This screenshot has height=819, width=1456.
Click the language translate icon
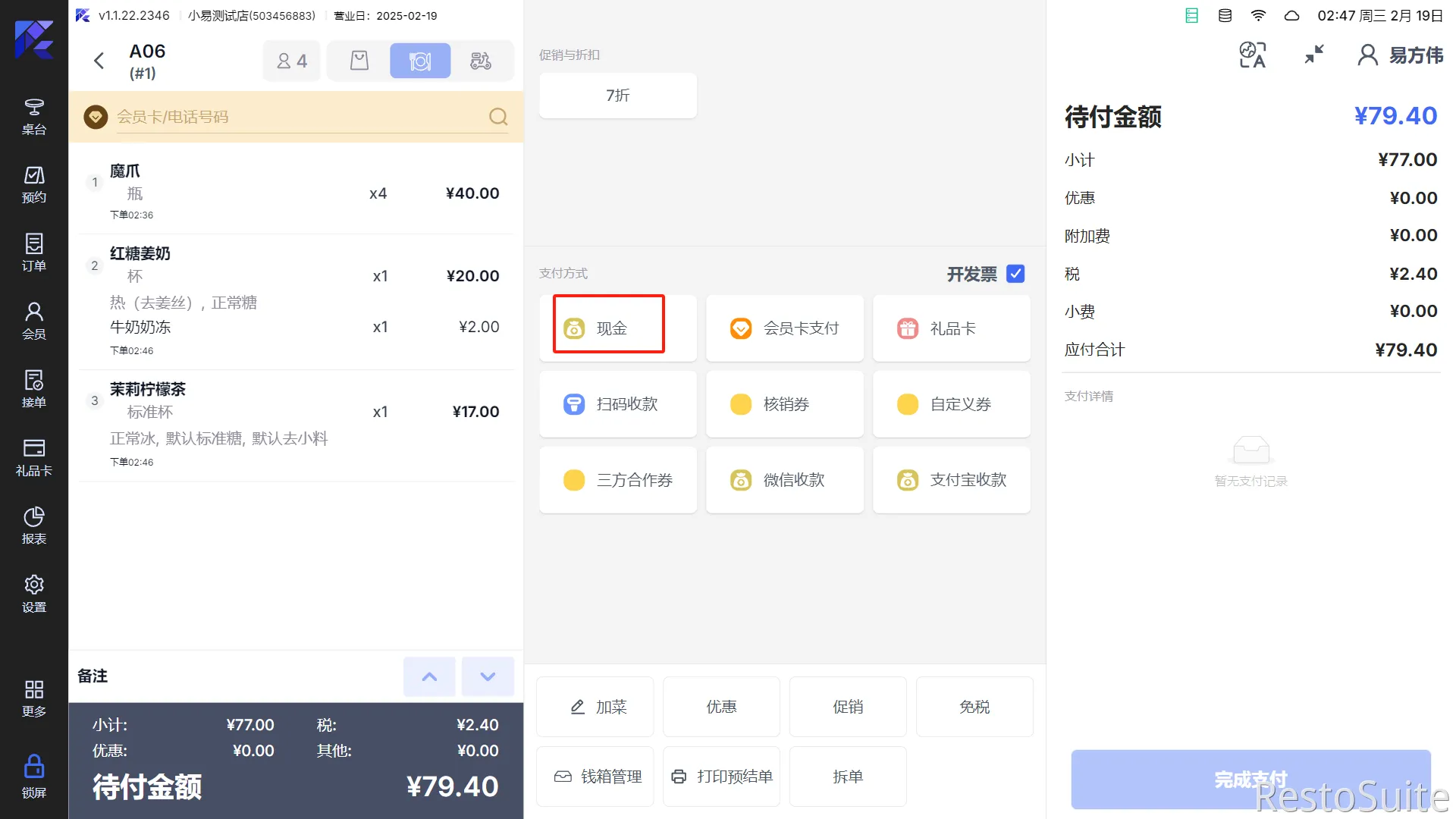(1253, 55)
